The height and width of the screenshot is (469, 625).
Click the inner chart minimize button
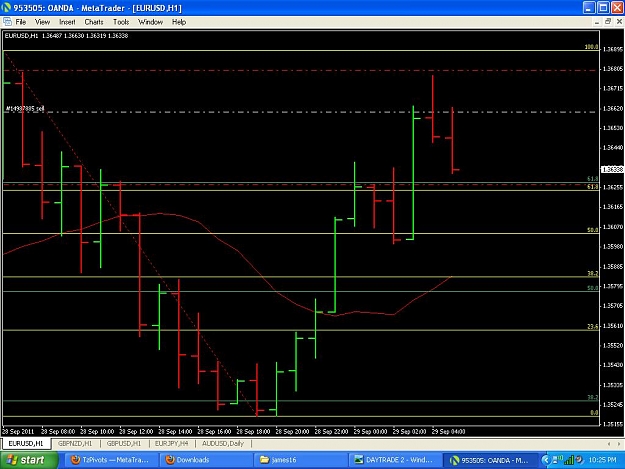pyautogui.click(x=597, y=22)
